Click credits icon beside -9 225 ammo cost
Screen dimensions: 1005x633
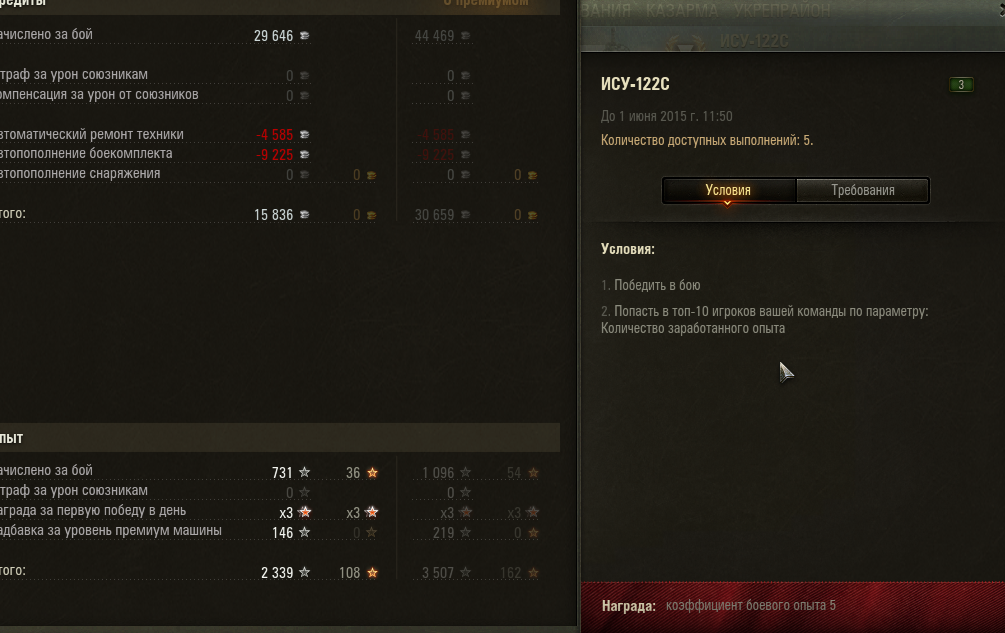[x=305, y=154]
